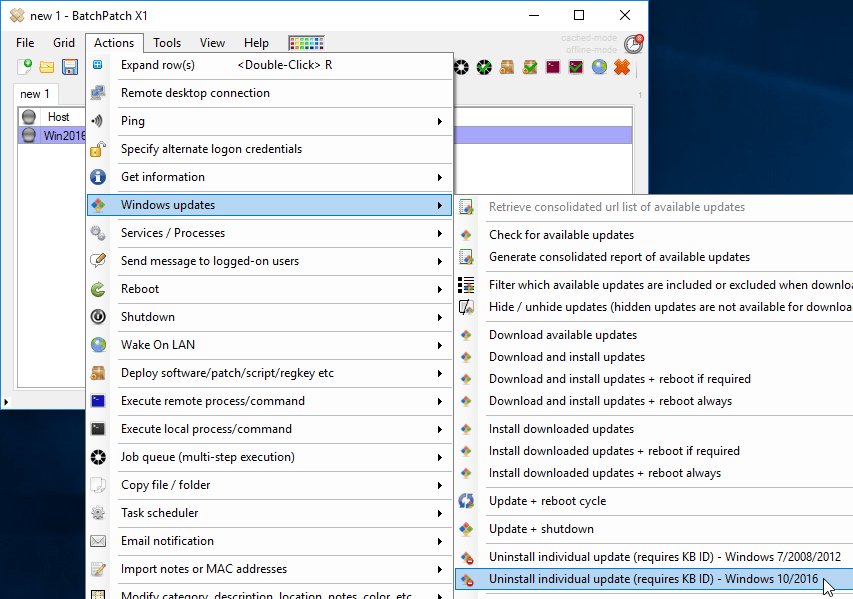The width and height of the screenshot is (853, 599).
Task: Click the maroon remote command toolbar icon
Action: coord(553,67)
